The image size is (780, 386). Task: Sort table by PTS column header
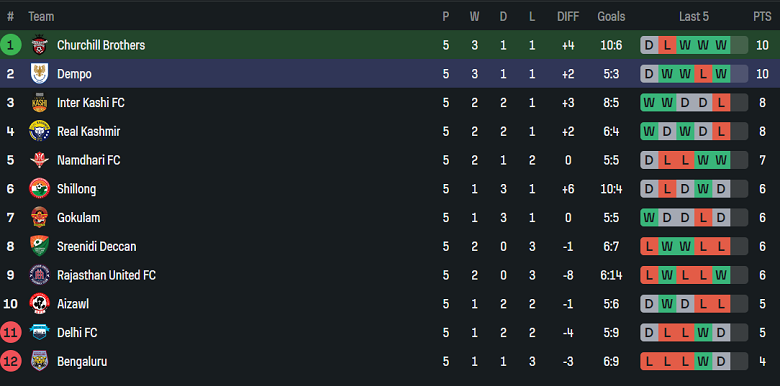(x=762, y=17)
